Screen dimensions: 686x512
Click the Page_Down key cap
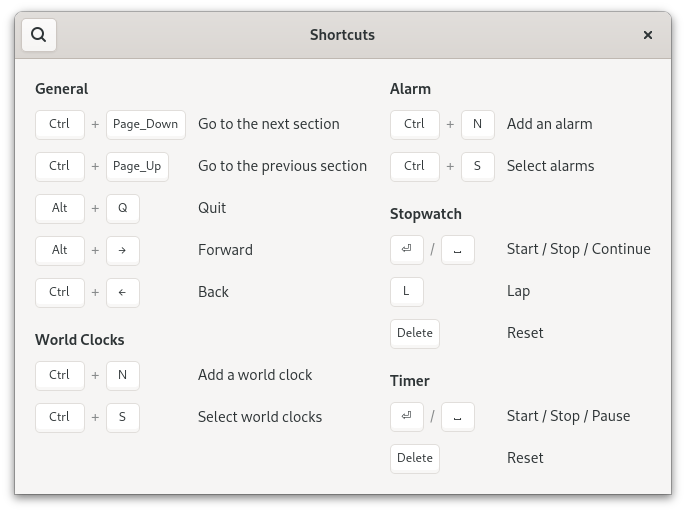(146, 124)
